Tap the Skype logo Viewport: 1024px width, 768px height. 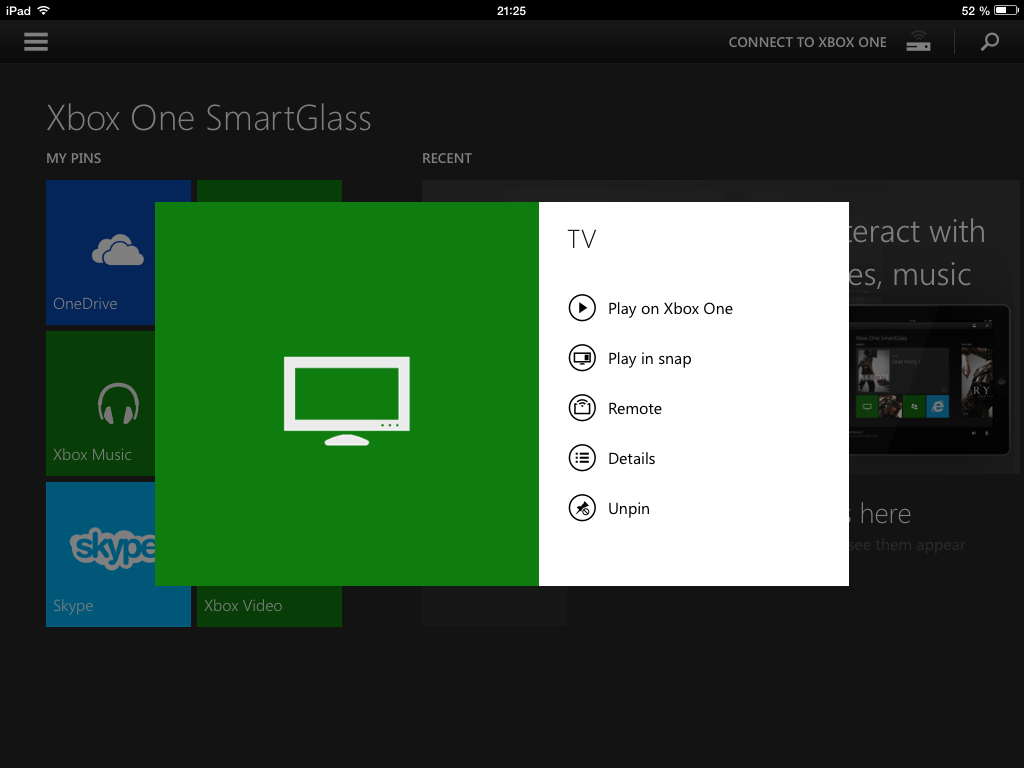pos(112,548)
